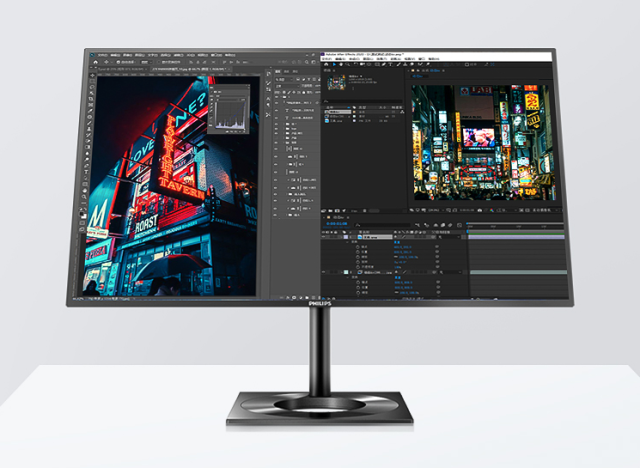Click the lavender label color of timeline layer one

pos(346,237)
